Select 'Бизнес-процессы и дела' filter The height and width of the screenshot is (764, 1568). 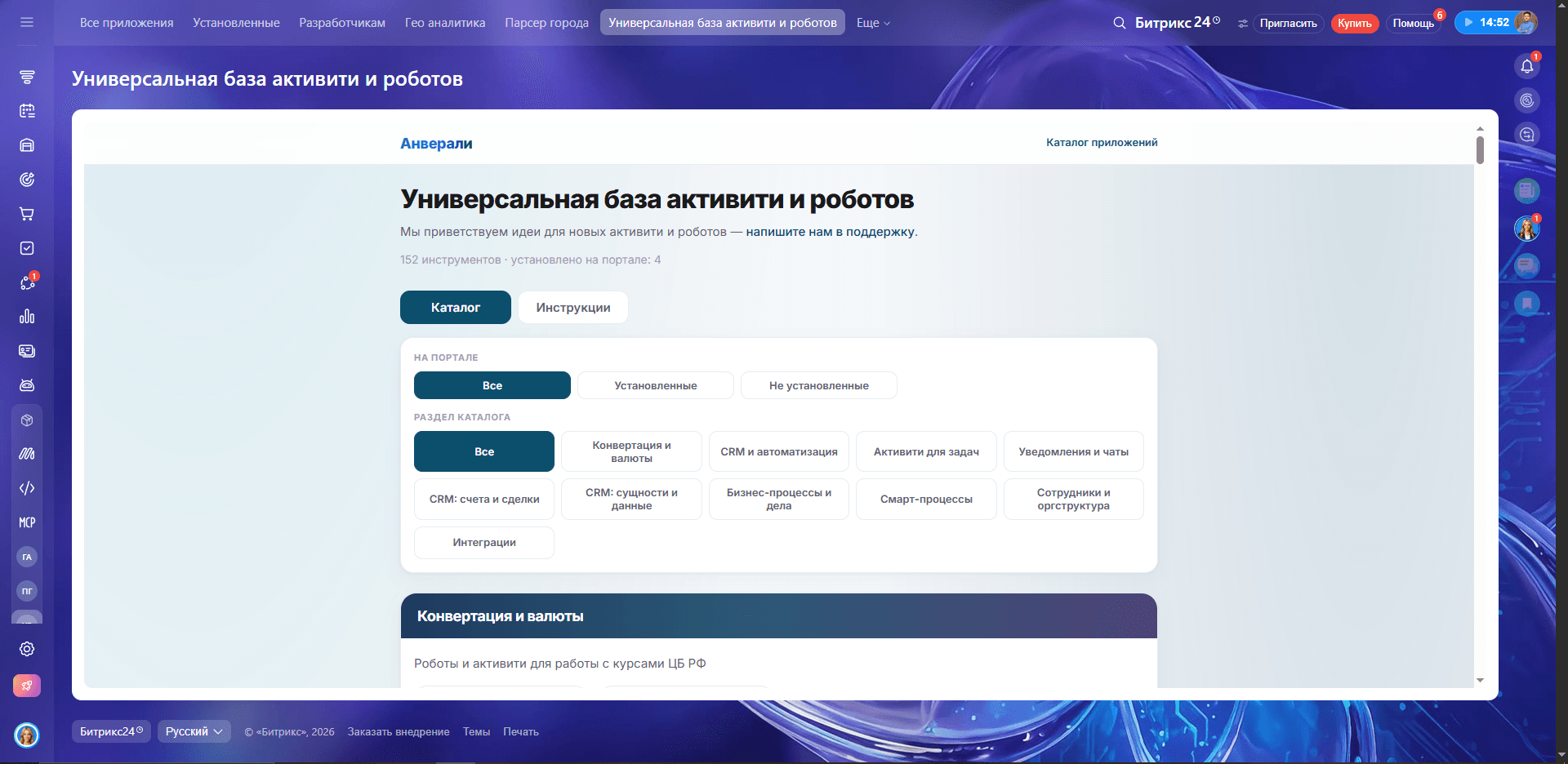[779, 499]
